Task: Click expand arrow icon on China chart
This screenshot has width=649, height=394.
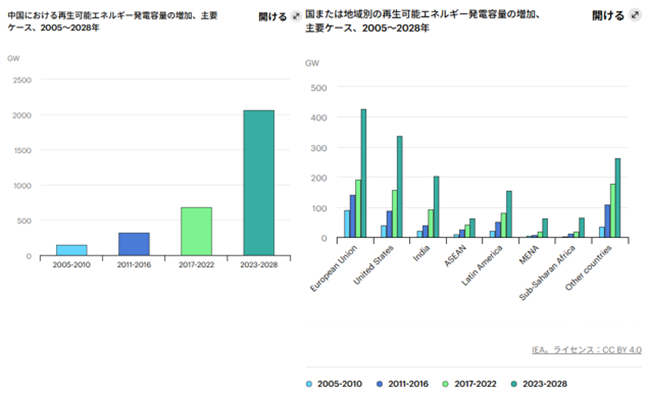Action: point(296,17)
